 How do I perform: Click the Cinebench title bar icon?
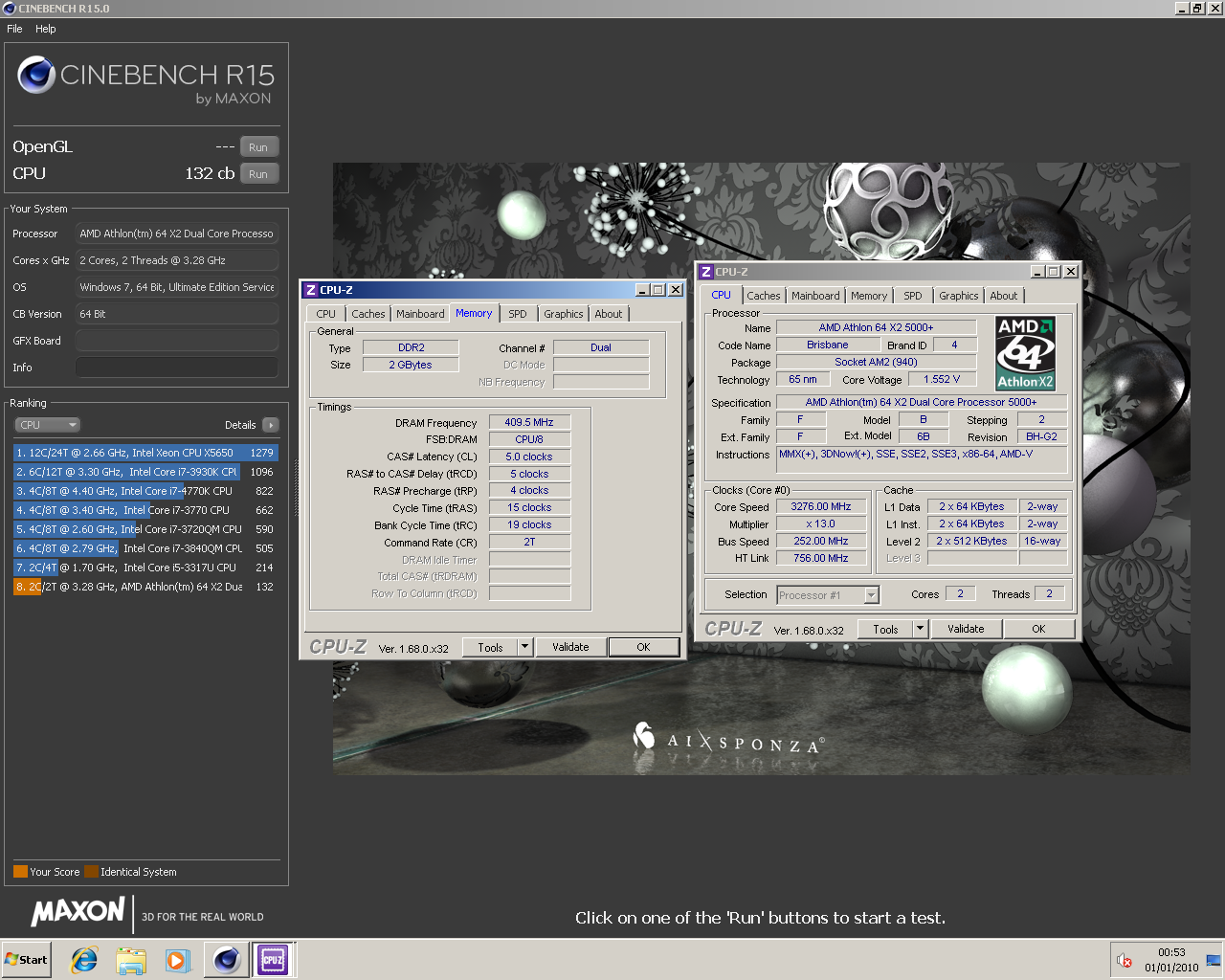(x=9, y=9)
